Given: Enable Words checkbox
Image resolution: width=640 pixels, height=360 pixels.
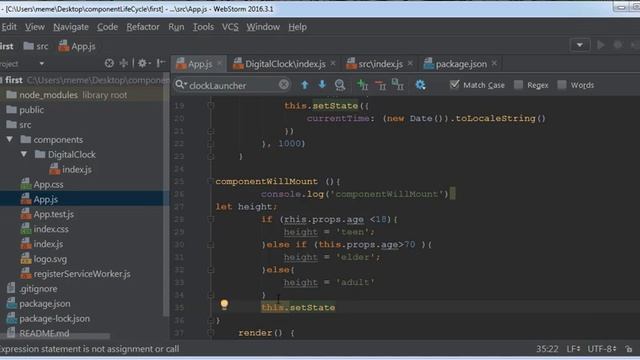Looking at the screenshot, I should point(562,84).
